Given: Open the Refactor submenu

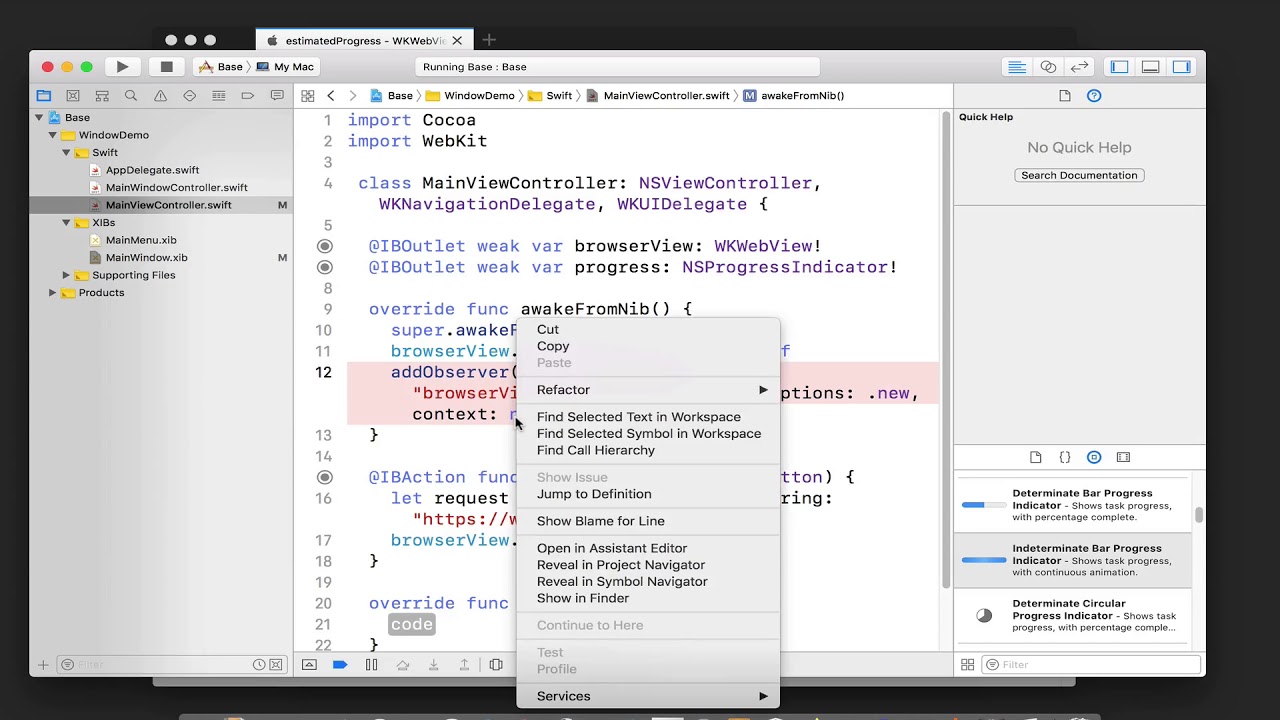Looking at the screenshot, I should [x=647, y=390].
